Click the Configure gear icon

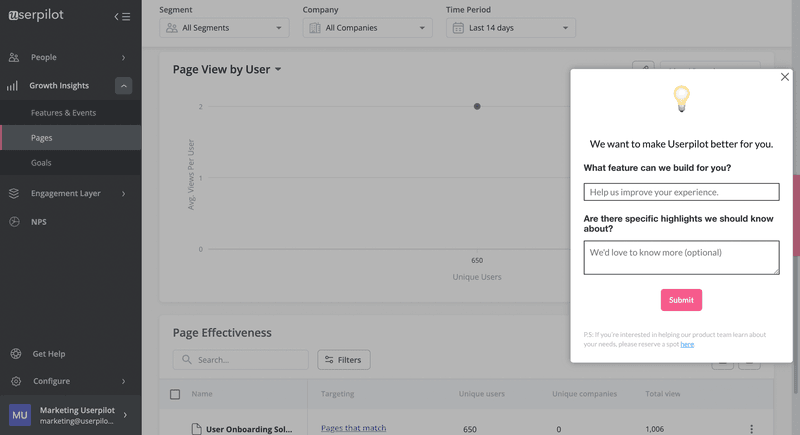pyautogui.click(x=16, y=381)
